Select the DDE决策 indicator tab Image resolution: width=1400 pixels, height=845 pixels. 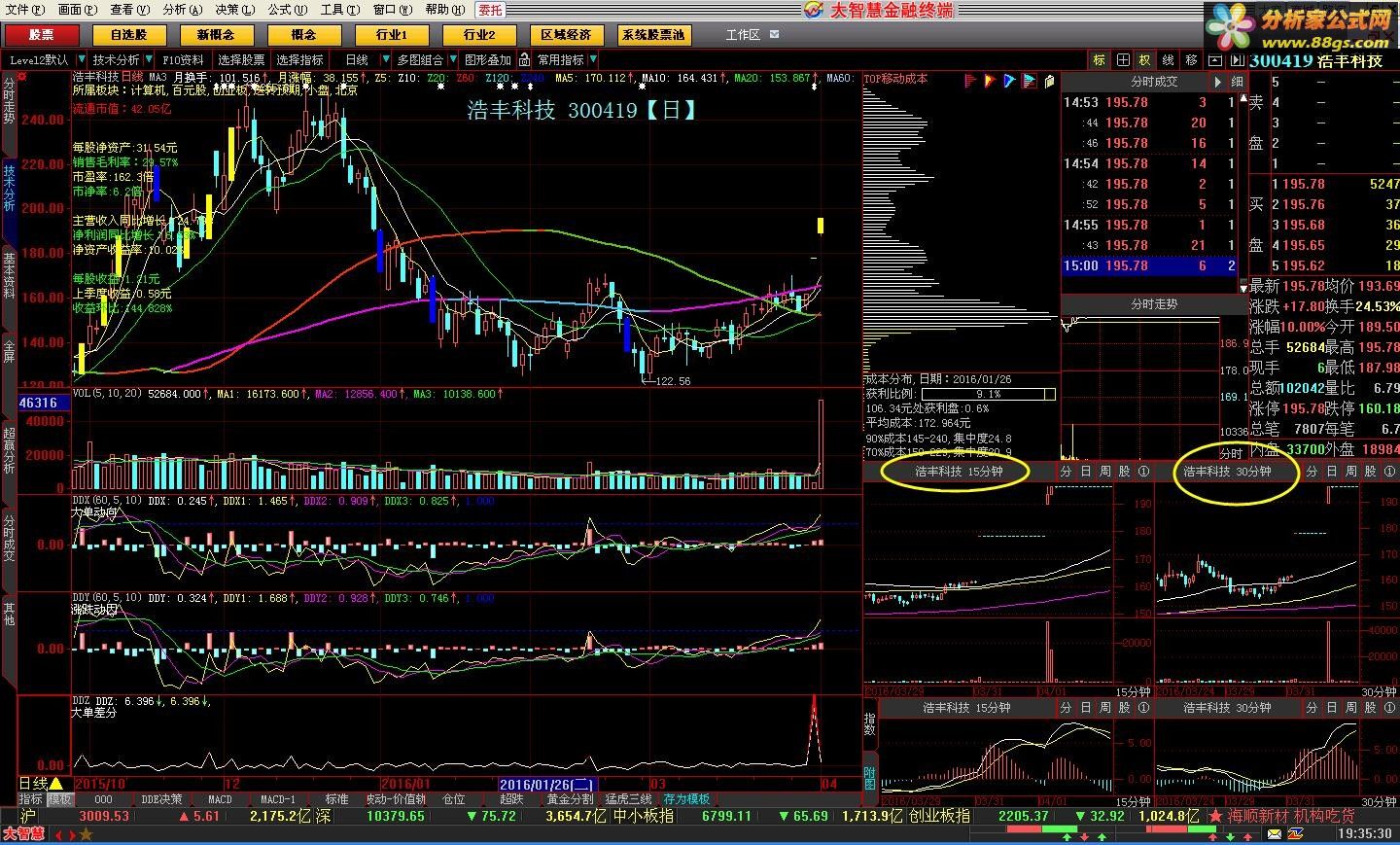(161, 799)
